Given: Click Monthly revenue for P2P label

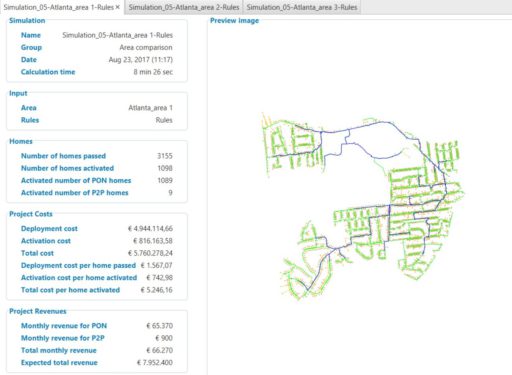Looking at the screenshot, I should point(63,338).
